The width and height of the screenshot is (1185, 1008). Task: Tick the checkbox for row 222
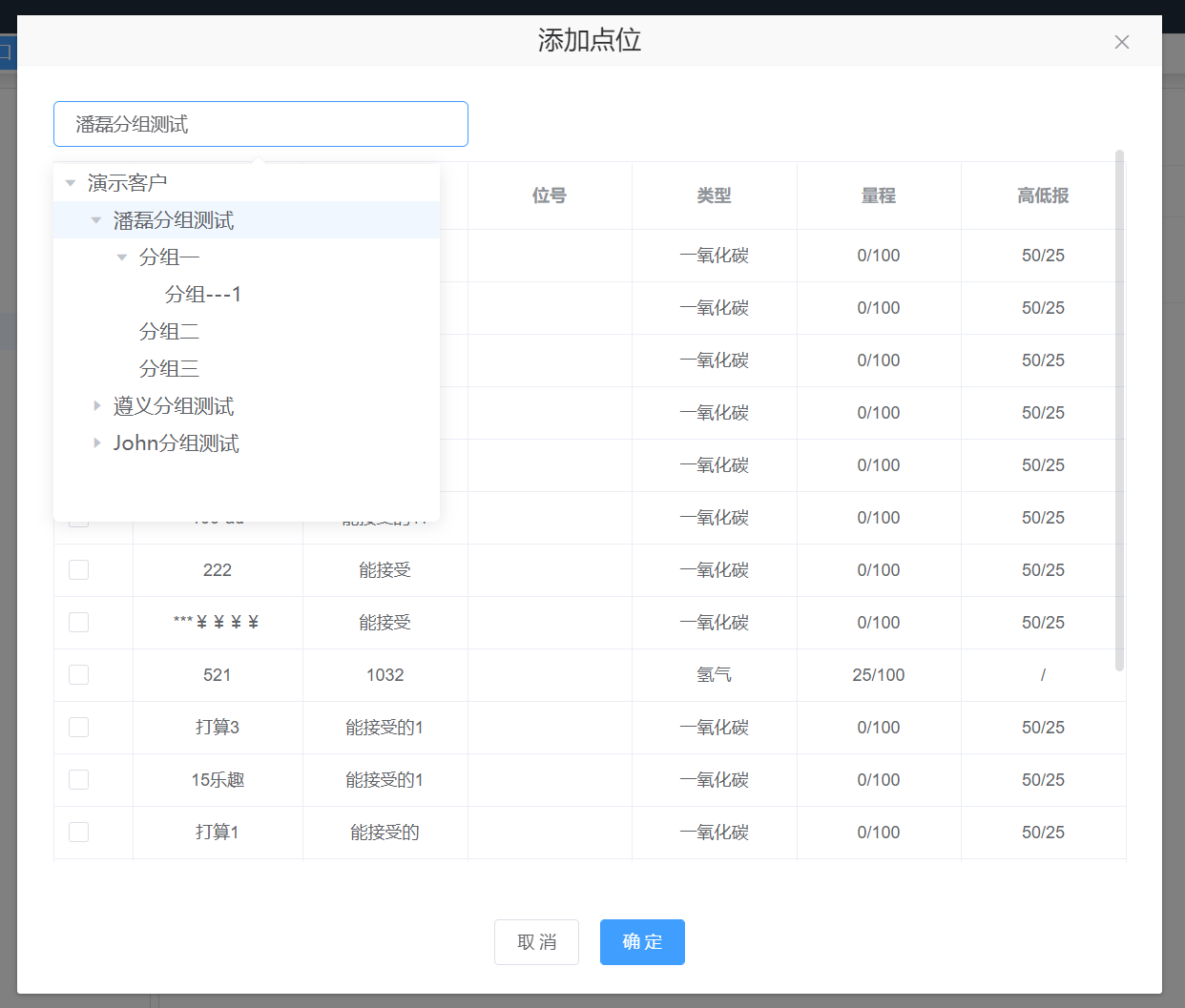coord(79,570)
